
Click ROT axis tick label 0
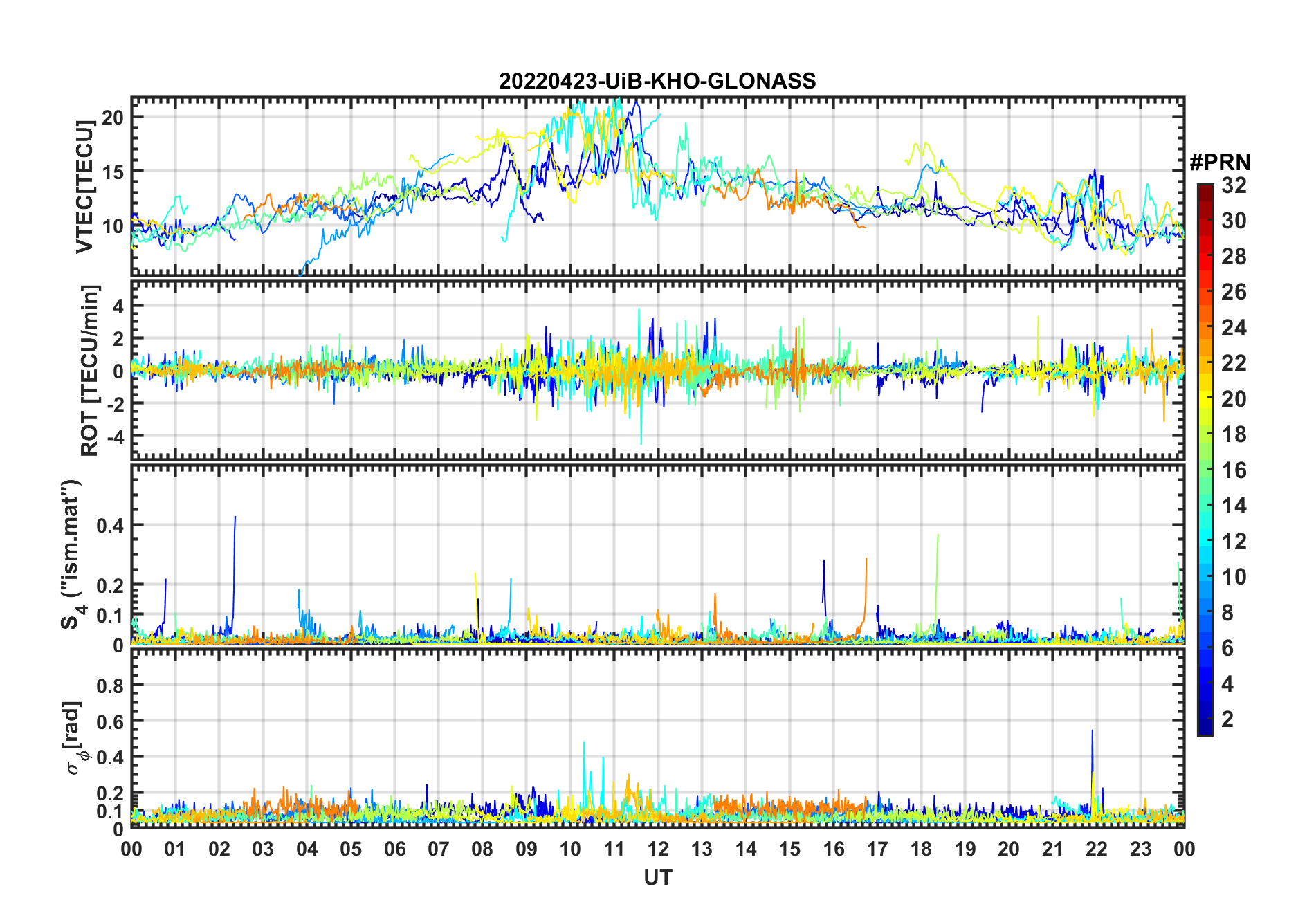tap(118, 371)
